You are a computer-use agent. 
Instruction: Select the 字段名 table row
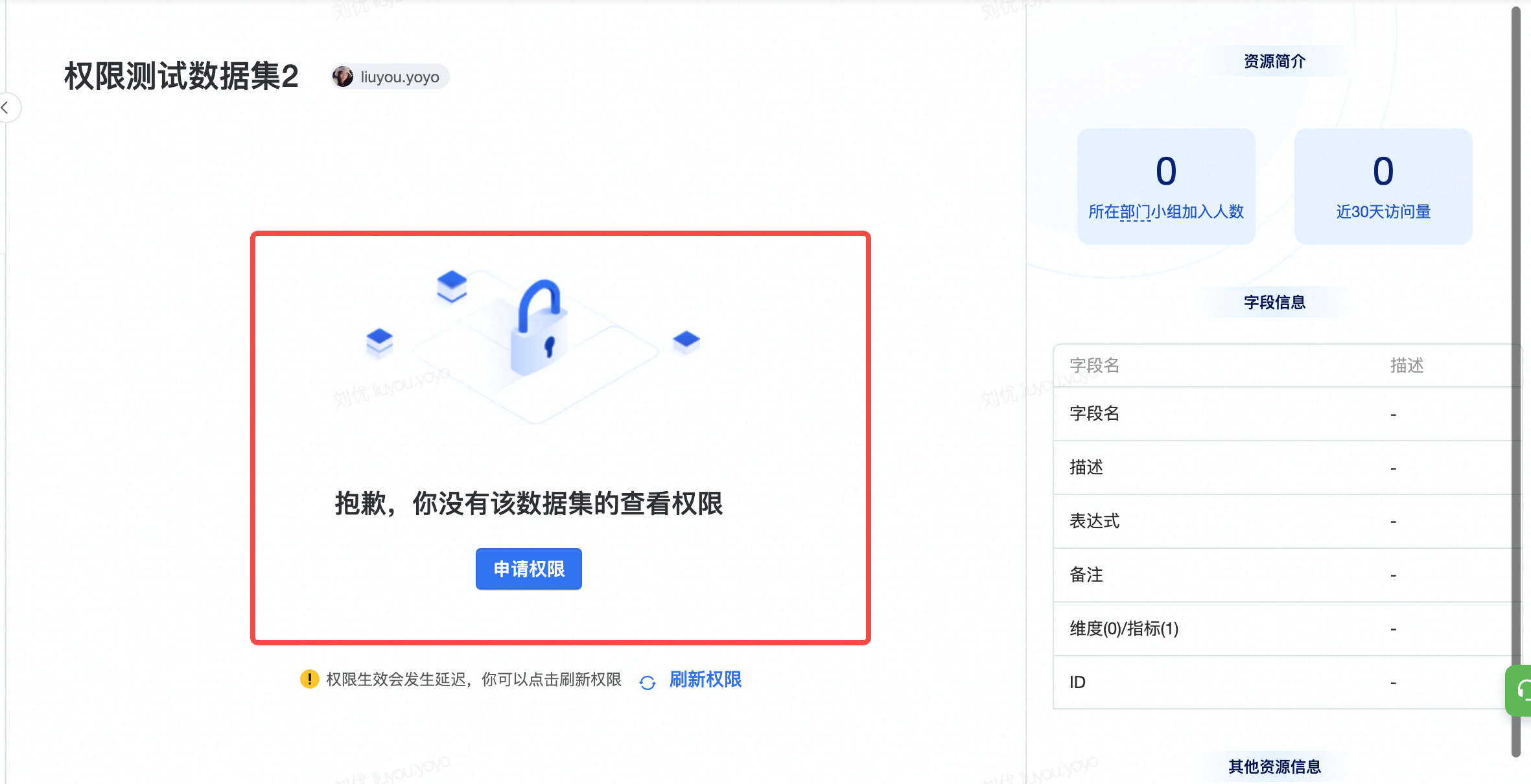[x=1287, y=414]
